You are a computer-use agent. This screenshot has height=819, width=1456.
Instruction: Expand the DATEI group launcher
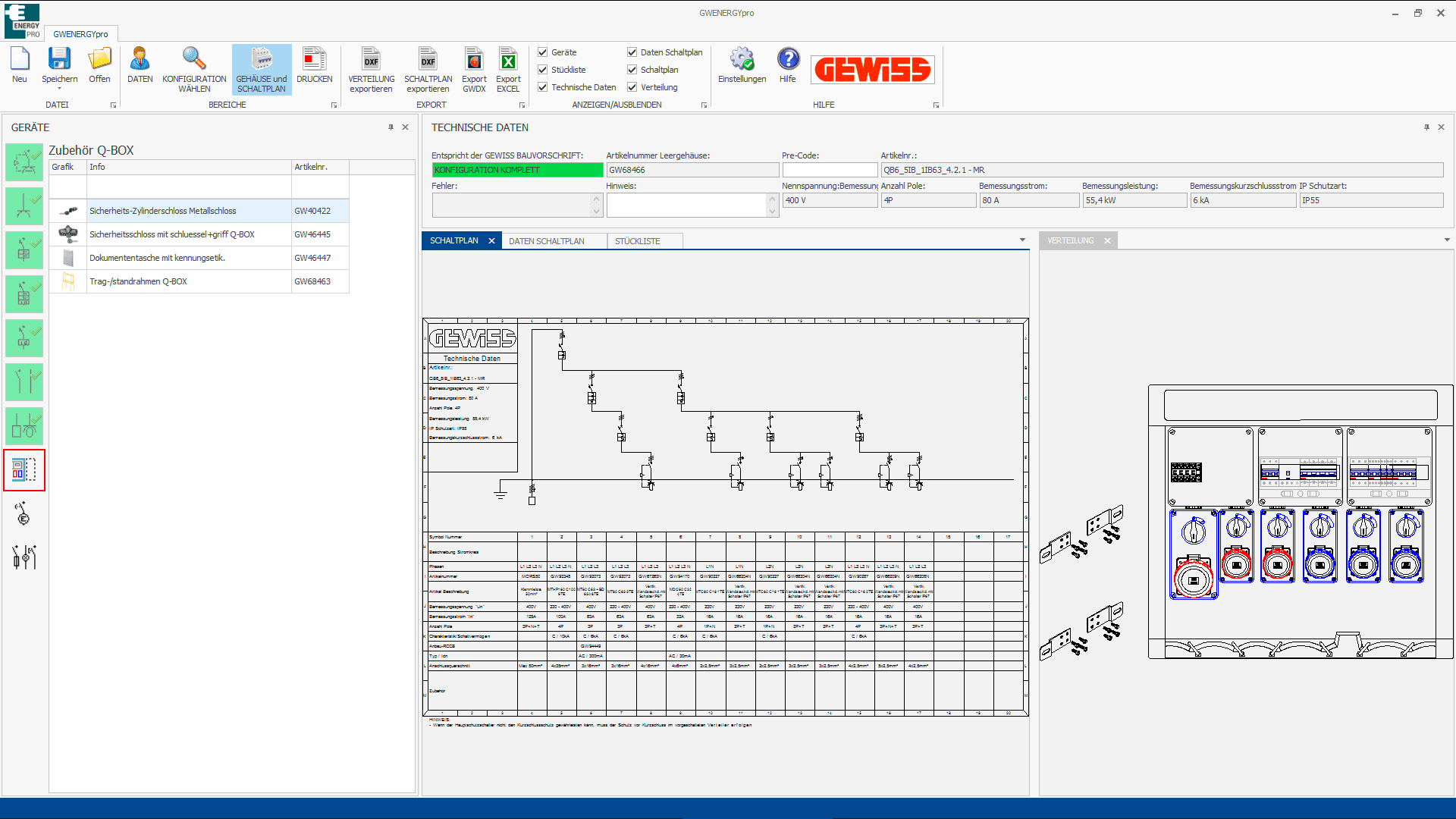click(x=114, y=105)
